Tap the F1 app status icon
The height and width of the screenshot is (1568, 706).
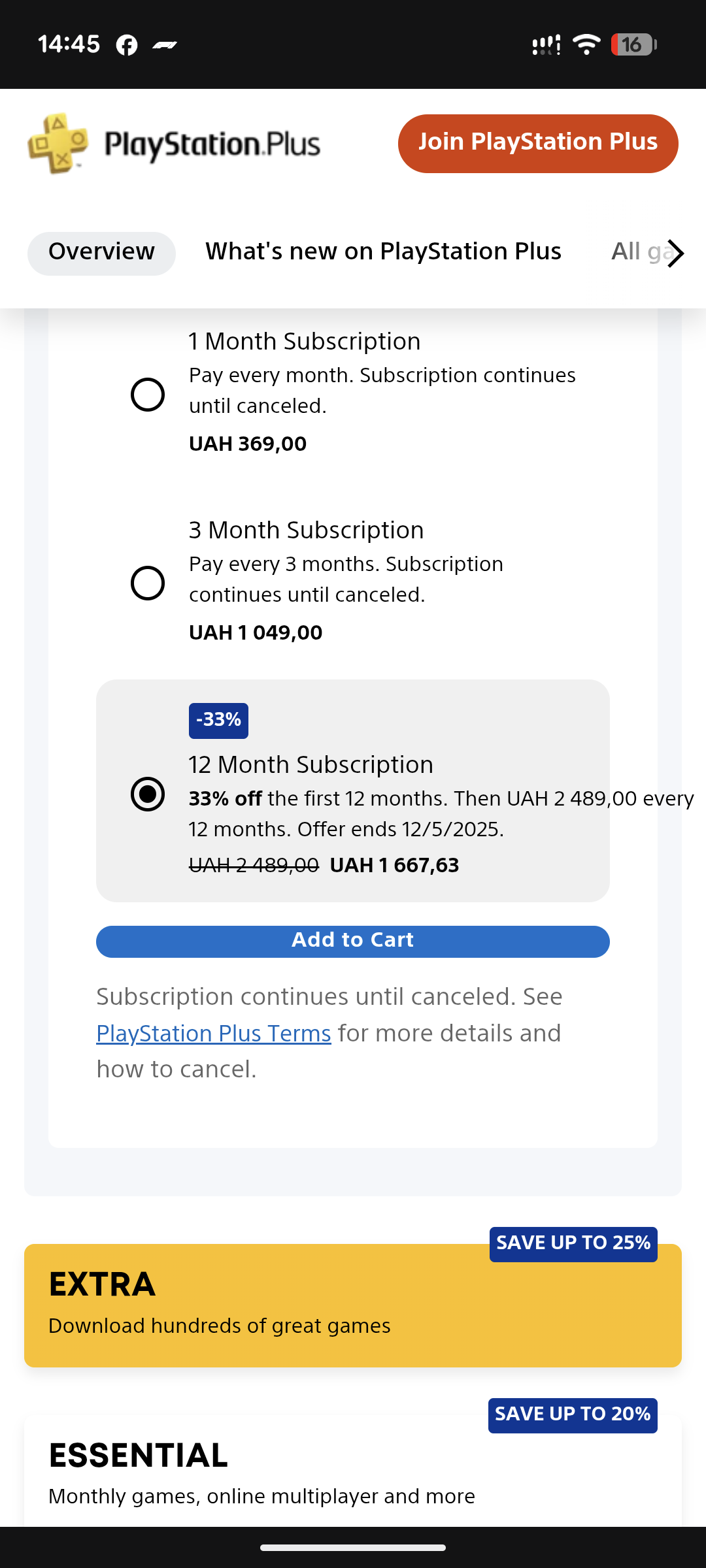coord(165,45)
